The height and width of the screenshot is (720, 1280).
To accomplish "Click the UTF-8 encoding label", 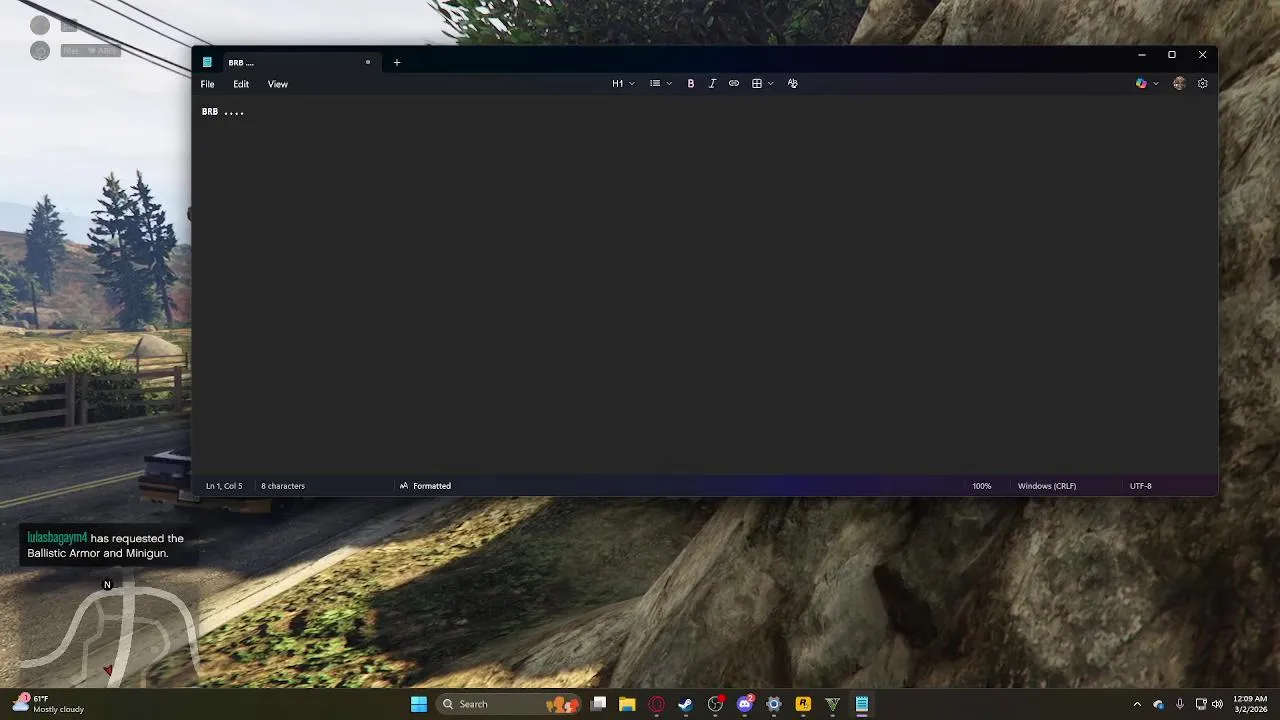I will (x=1141, y=486).
